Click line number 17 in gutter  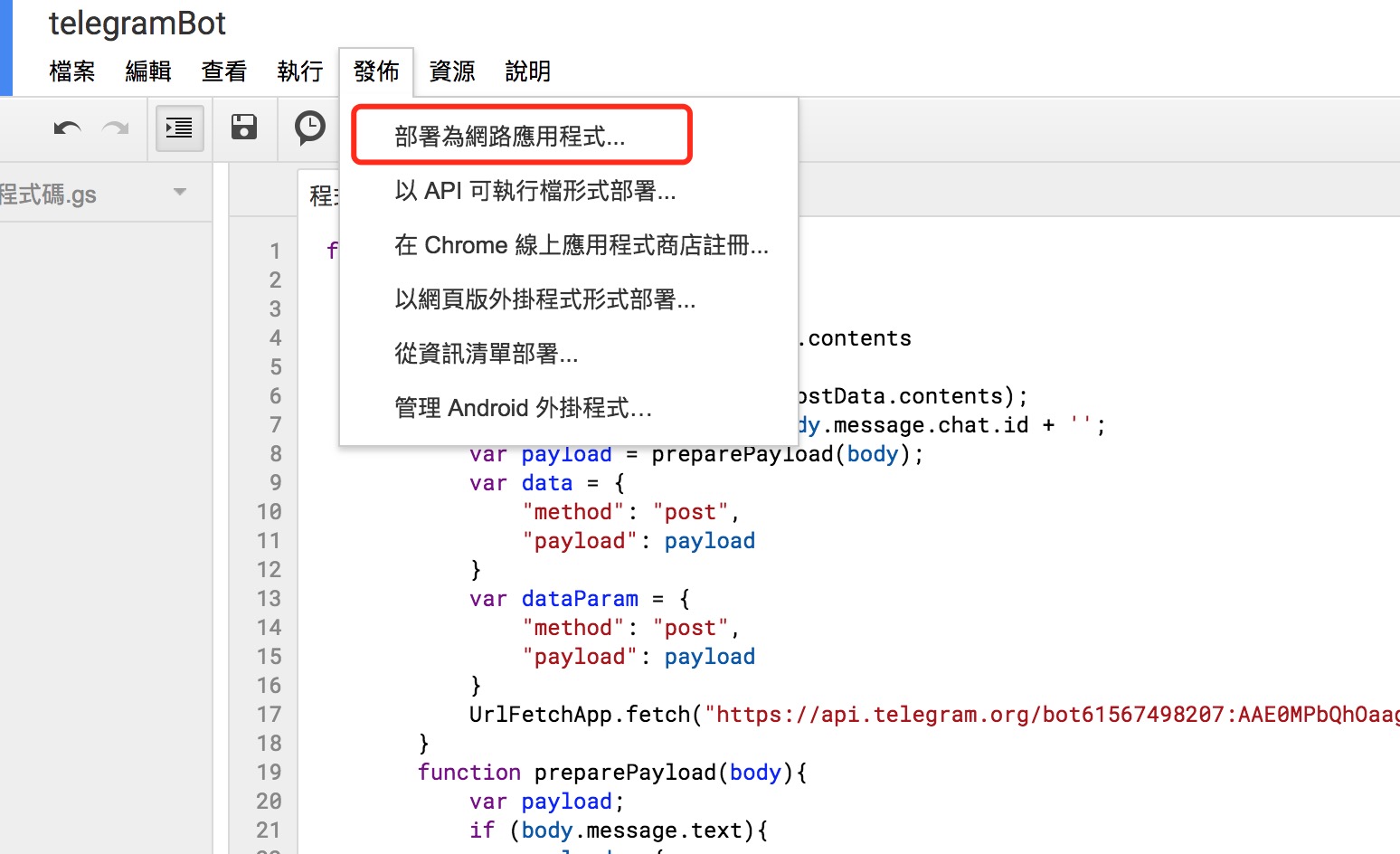(x=269, y=715)
